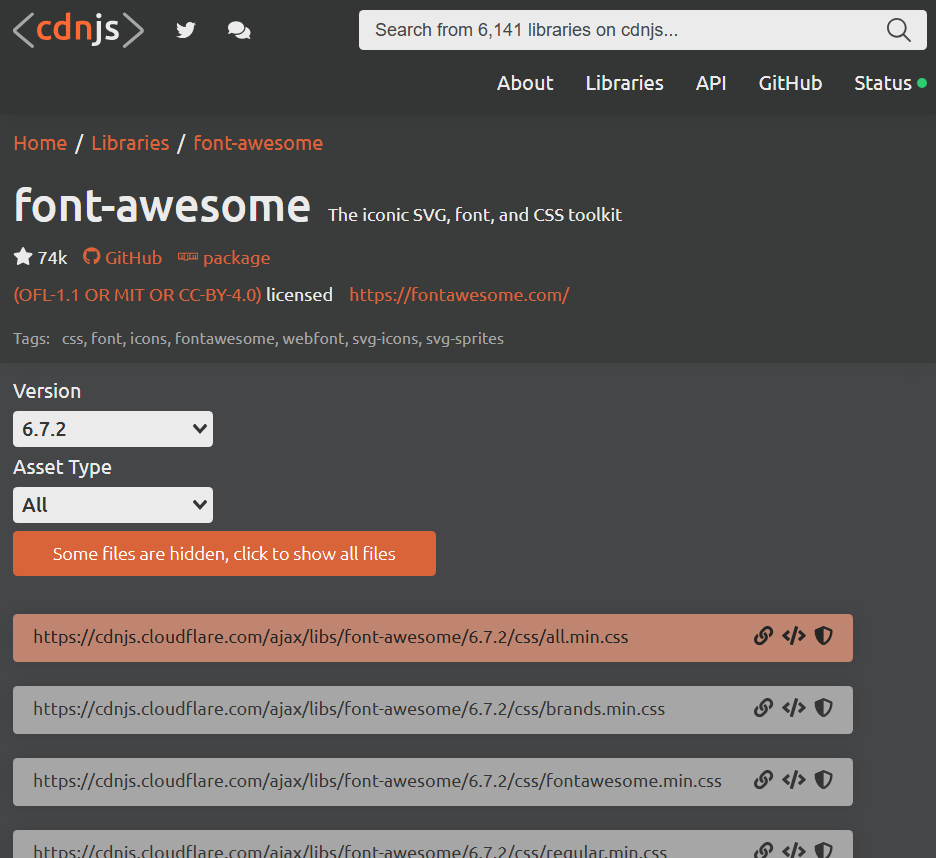Copy SRI hash for brands.min.css
Image resolution: width=936 pixels, height=858 pixels.
824,709
